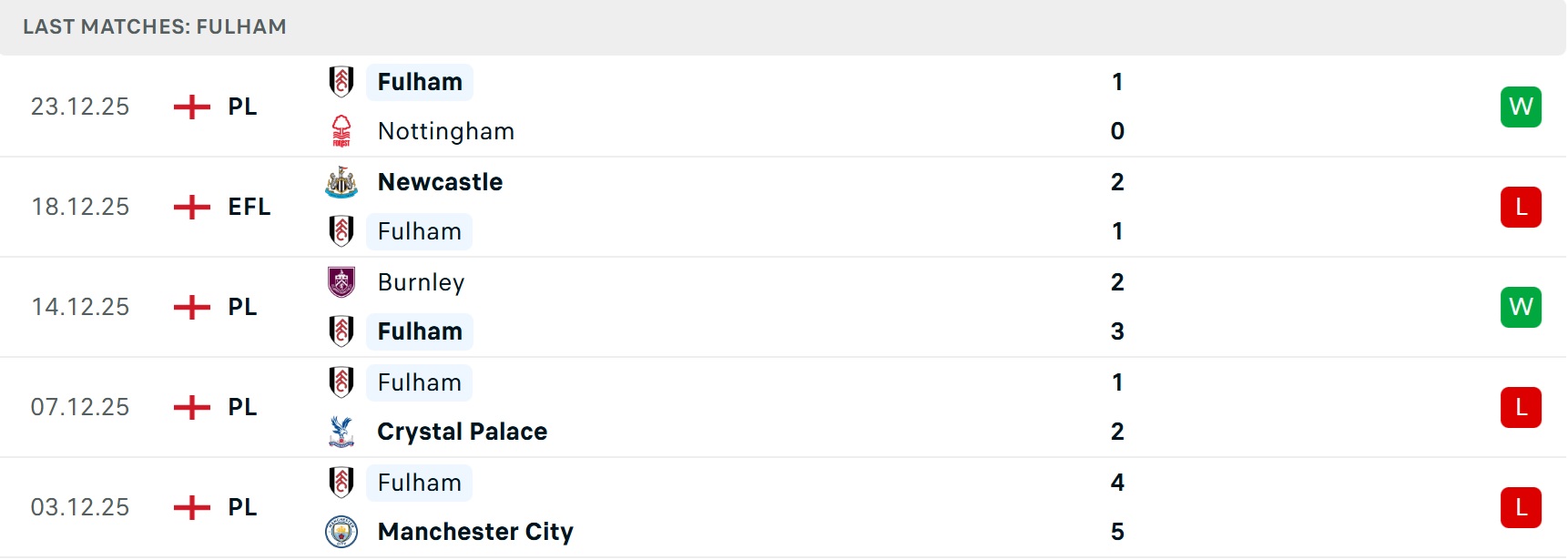Viewport: 1568px width, 560px height.
Task: Click the Burnley club crest
Action: [x=341, y=282]
